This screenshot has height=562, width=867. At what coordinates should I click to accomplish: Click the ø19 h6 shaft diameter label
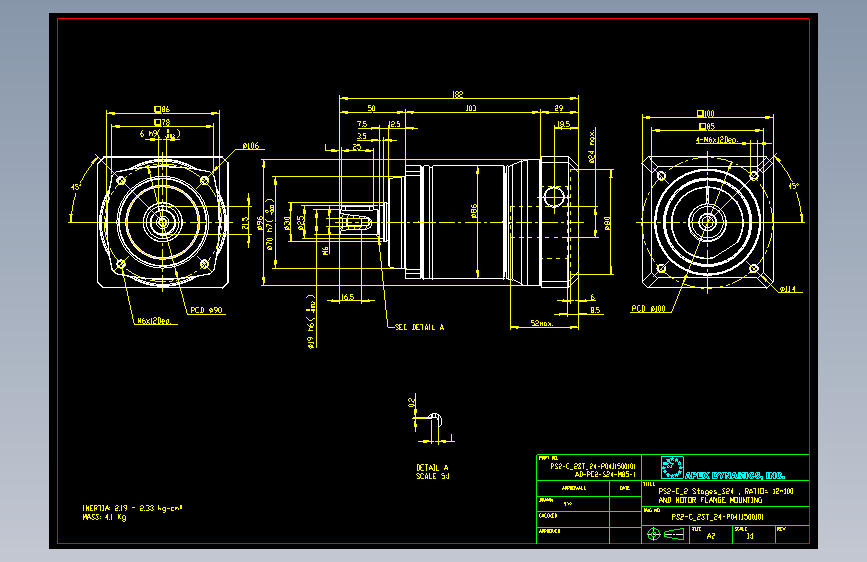pyautogui.click(x=311, y=322)
